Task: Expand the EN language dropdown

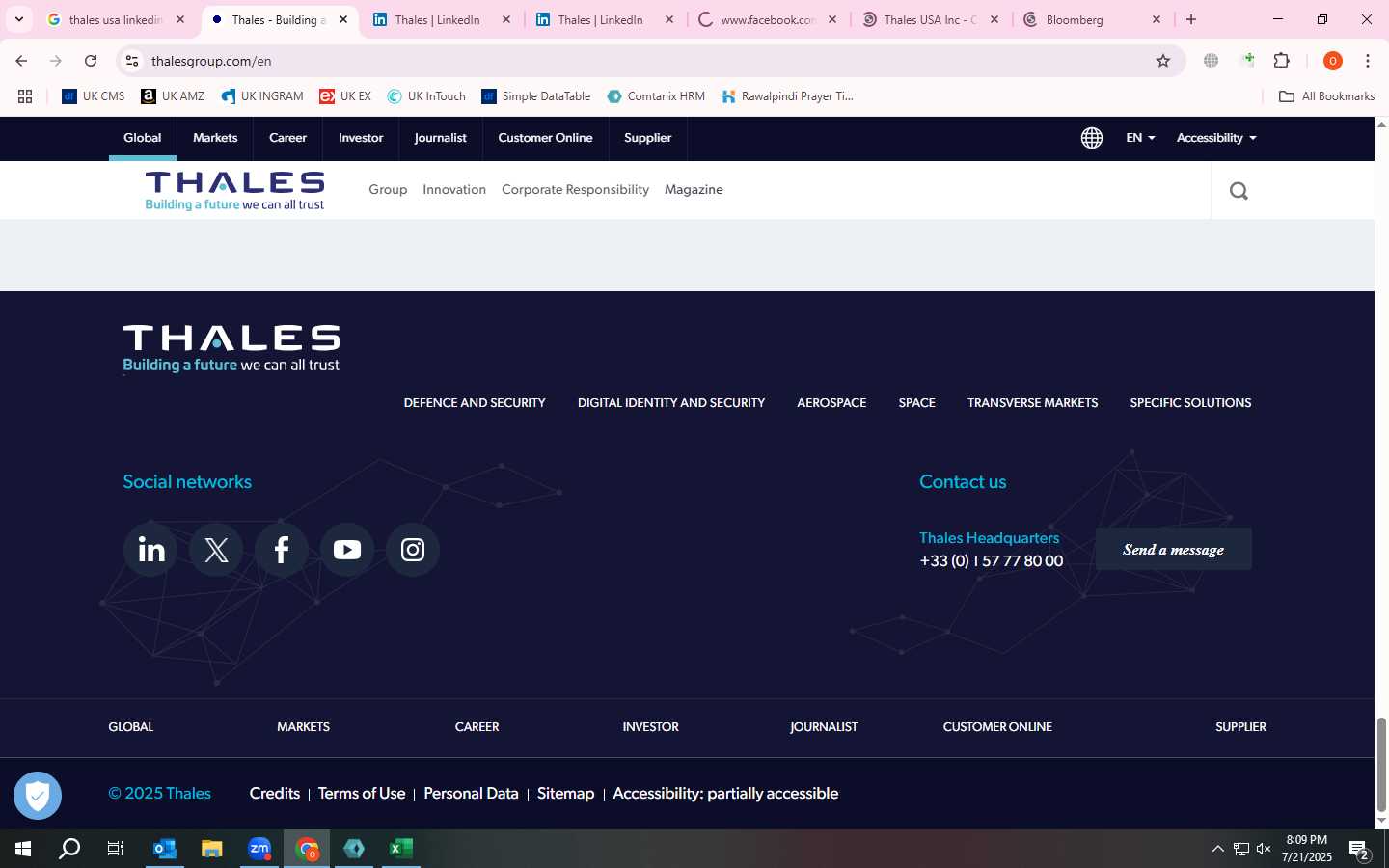Action: (1140, 138)
